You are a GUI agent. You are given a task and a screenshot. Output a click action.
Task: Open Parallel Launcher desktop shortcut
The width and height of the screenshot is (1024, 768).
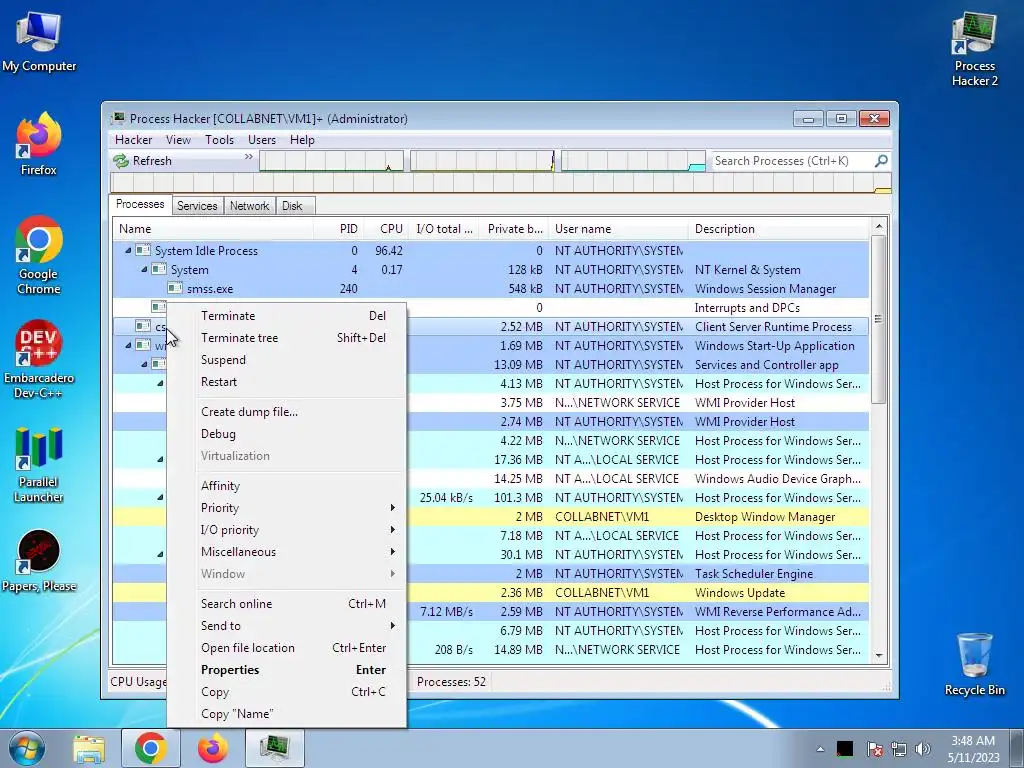click(39, 464)
